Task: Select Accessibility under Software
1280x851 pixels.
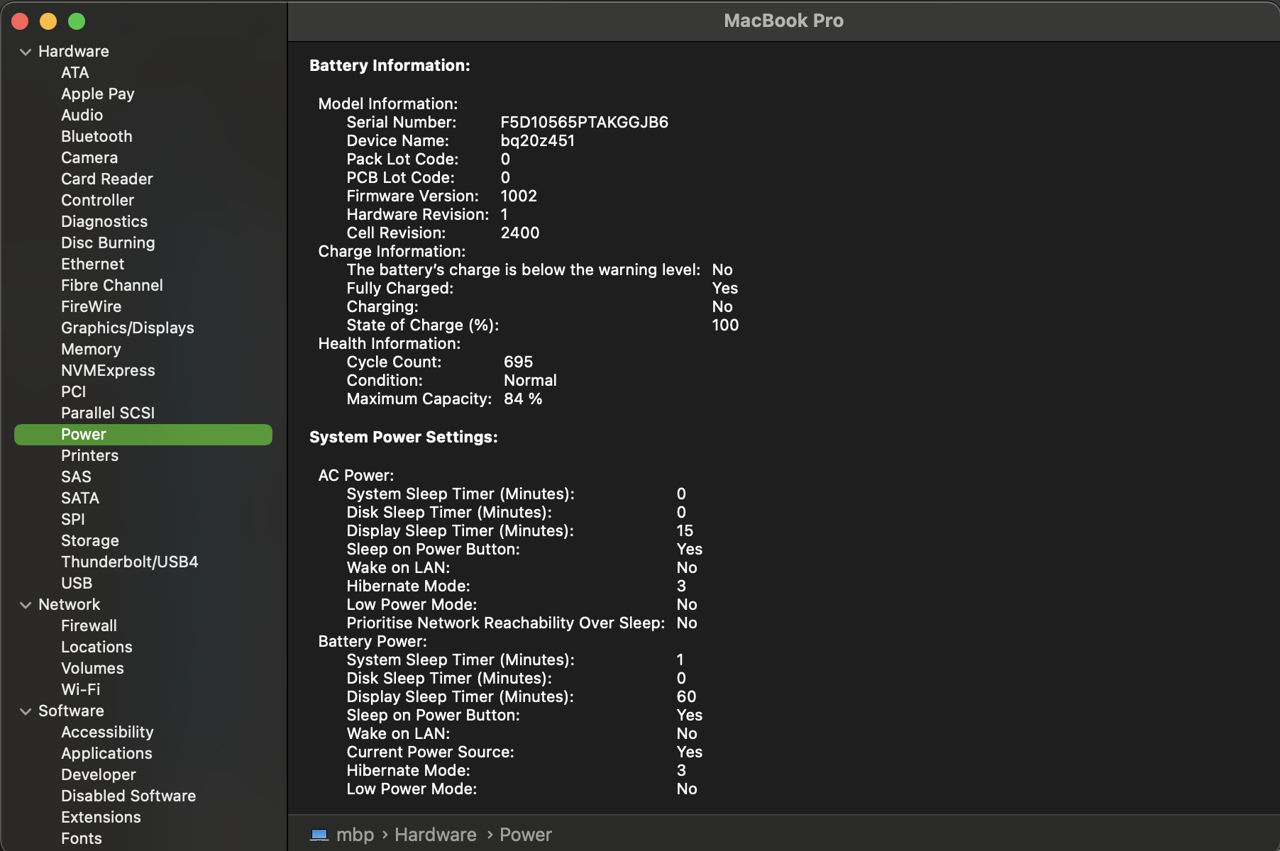Action: pyautogui.click(x=107, y=732)
